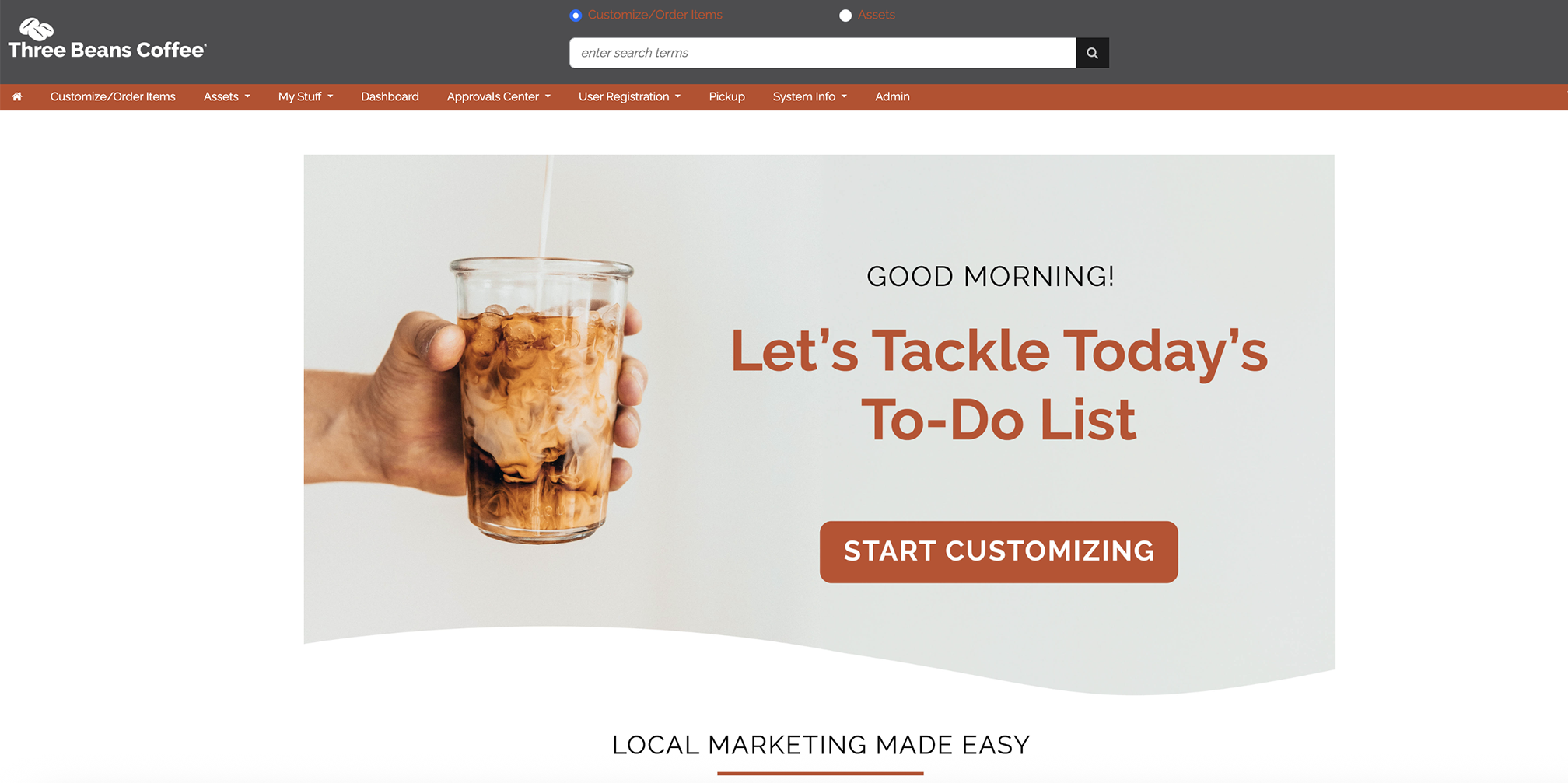Click the Good Morning banner text

[990, 276]
